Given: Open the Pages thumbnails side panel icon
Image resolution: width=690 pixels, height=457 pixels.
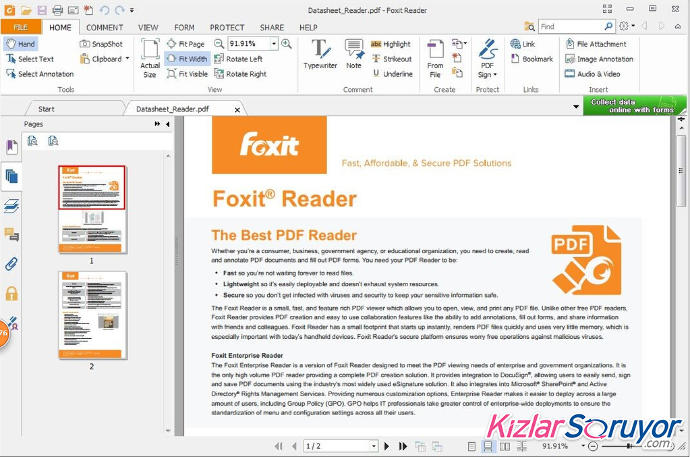Looking at the screenshot, I should [11, 176].
